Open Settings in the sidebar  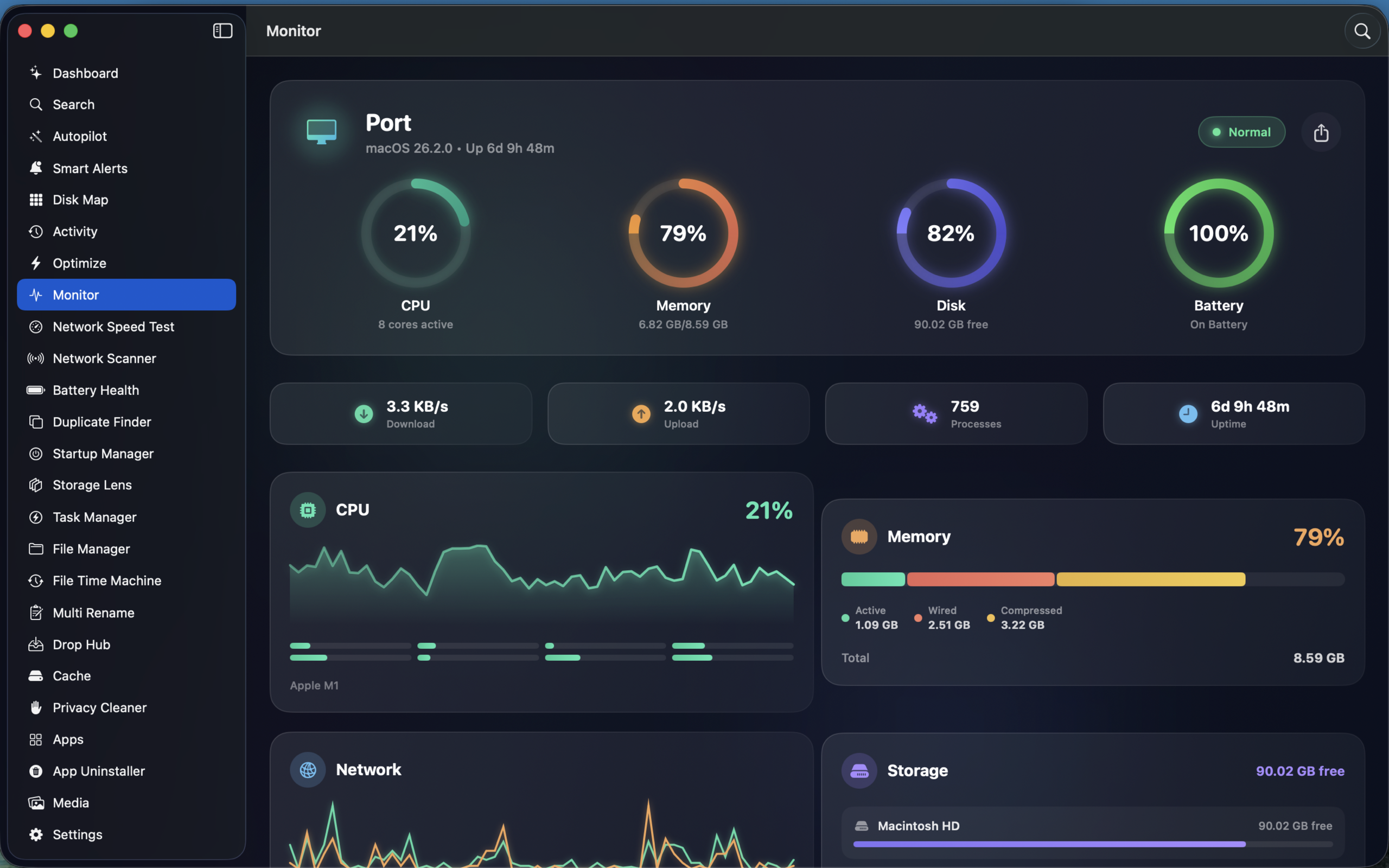tap(126, 835)
